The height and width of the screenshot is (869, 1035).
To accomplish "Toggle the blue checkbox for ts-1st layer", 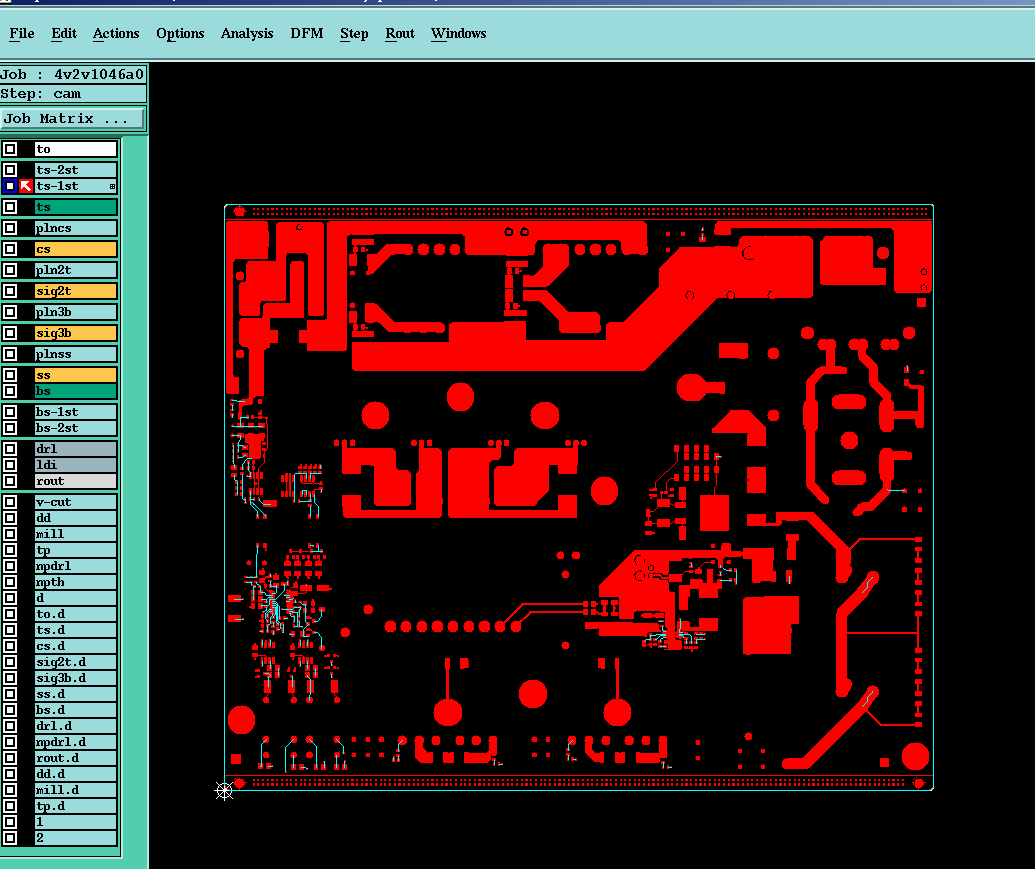I will 10,186.
